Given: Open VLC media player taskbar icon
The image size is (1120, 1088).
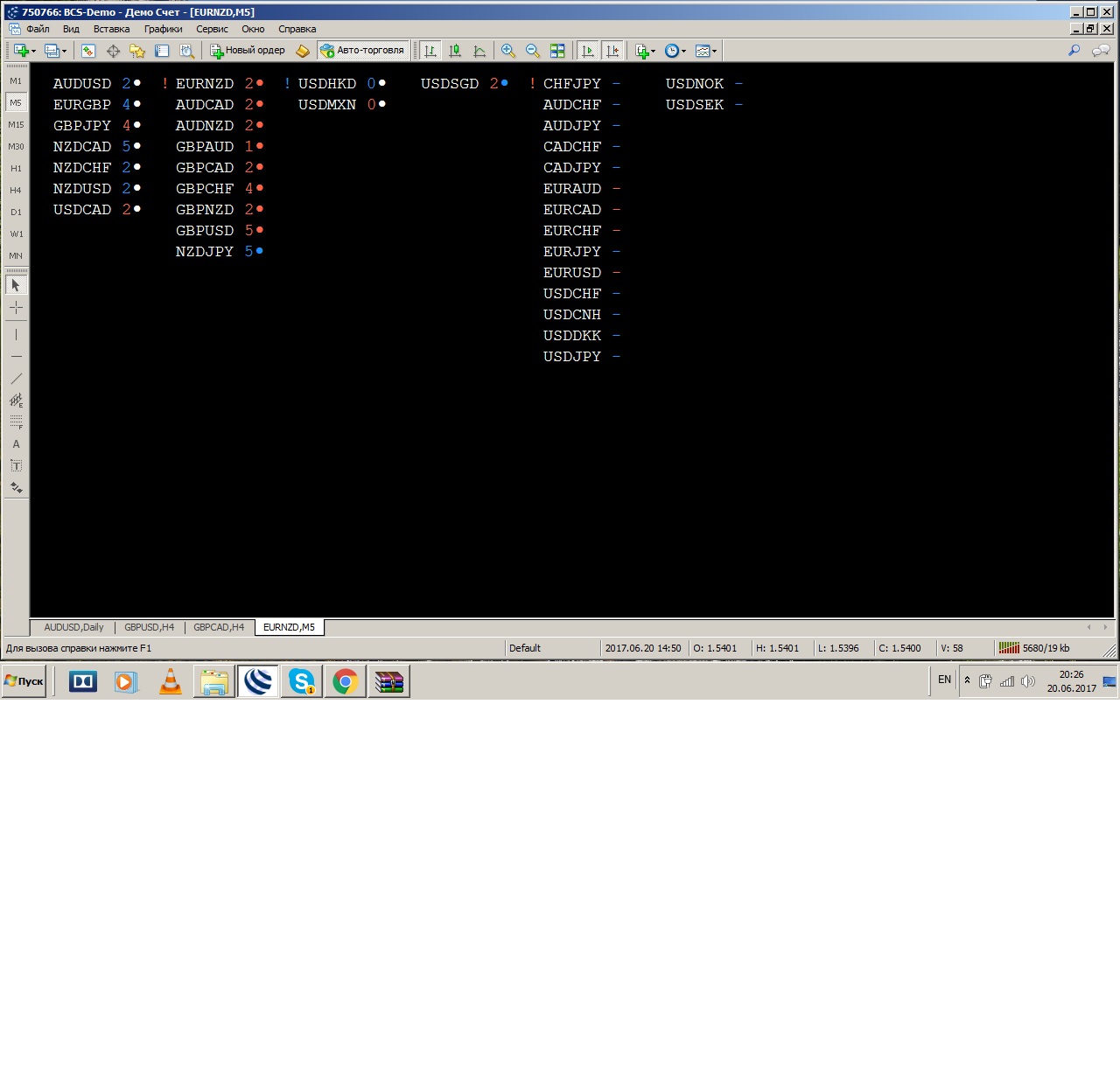Looking at the screenshot, I should point(171,681).
